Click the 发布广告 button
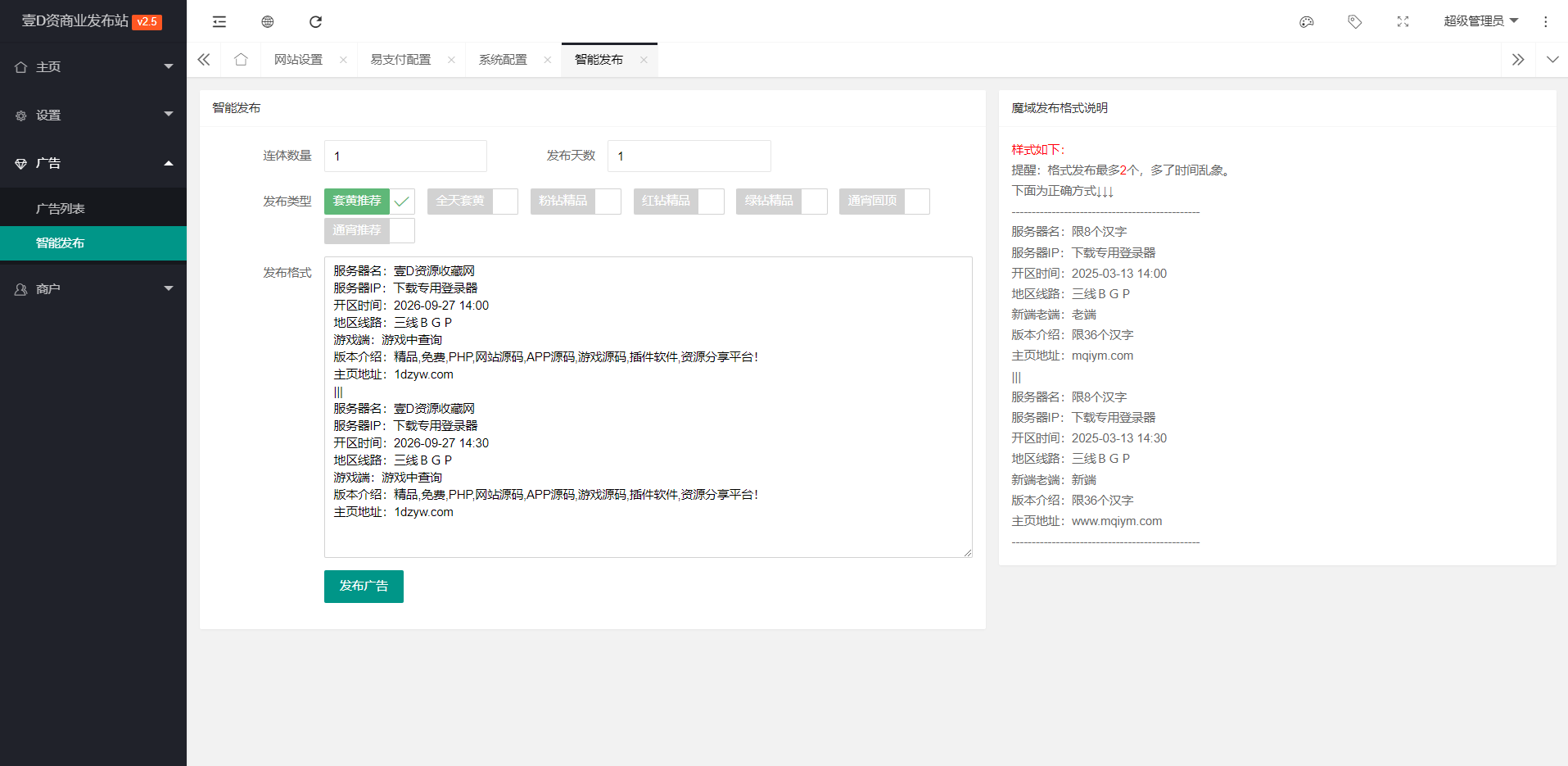 [364, 587]
